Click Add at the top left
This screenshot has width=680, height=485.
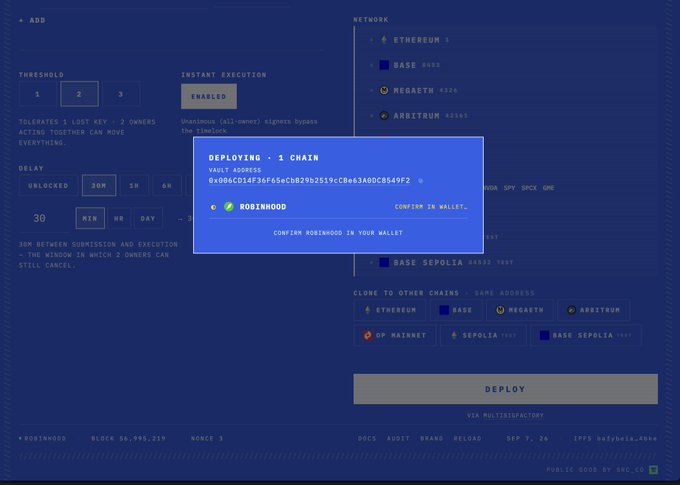(x=33, y=20)
